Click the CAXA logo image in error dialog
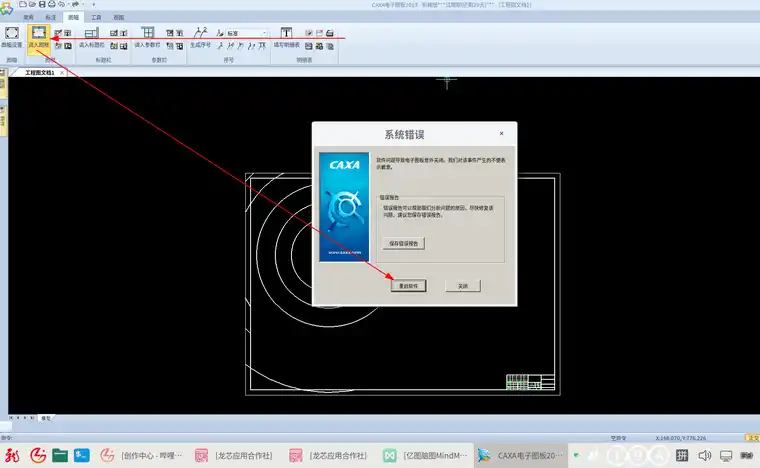This screenshot has height=468, width=760. (x=344, y=207)
